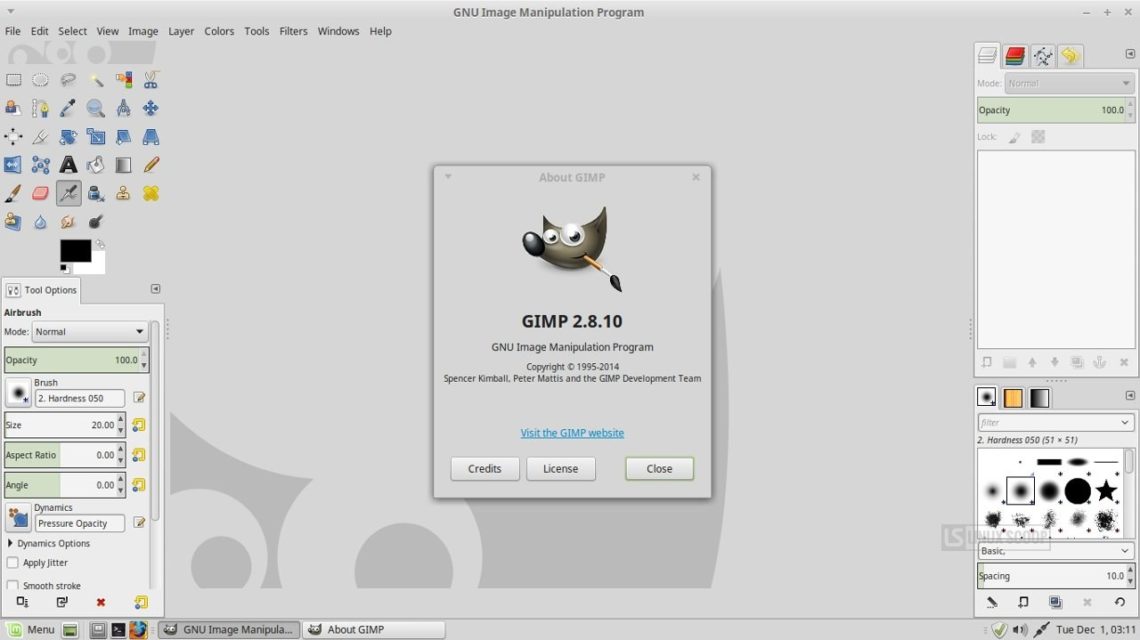Activate the Bucket Fill tool
This screenshot has width=1140, height=640.
(95, 165)
